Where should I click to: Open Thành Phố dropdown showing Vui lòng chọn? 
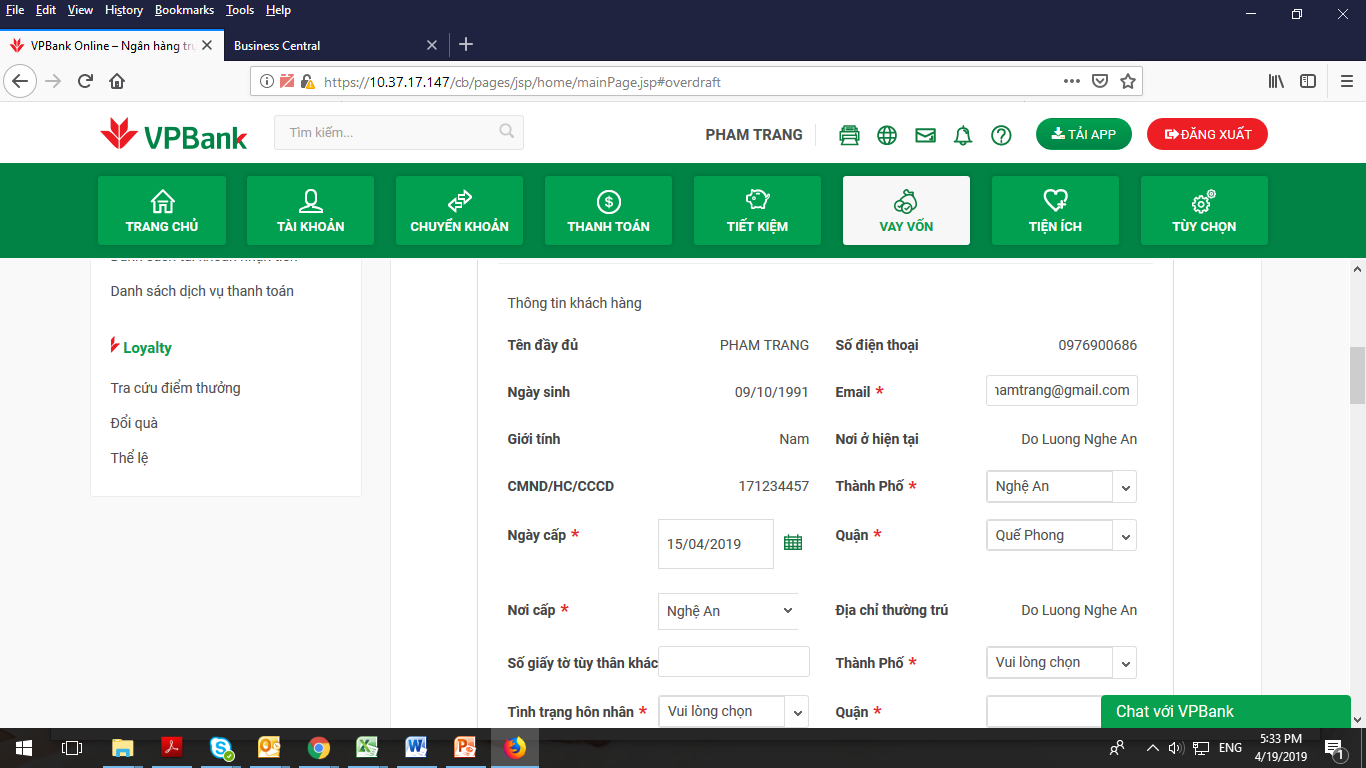(1061, 662)
